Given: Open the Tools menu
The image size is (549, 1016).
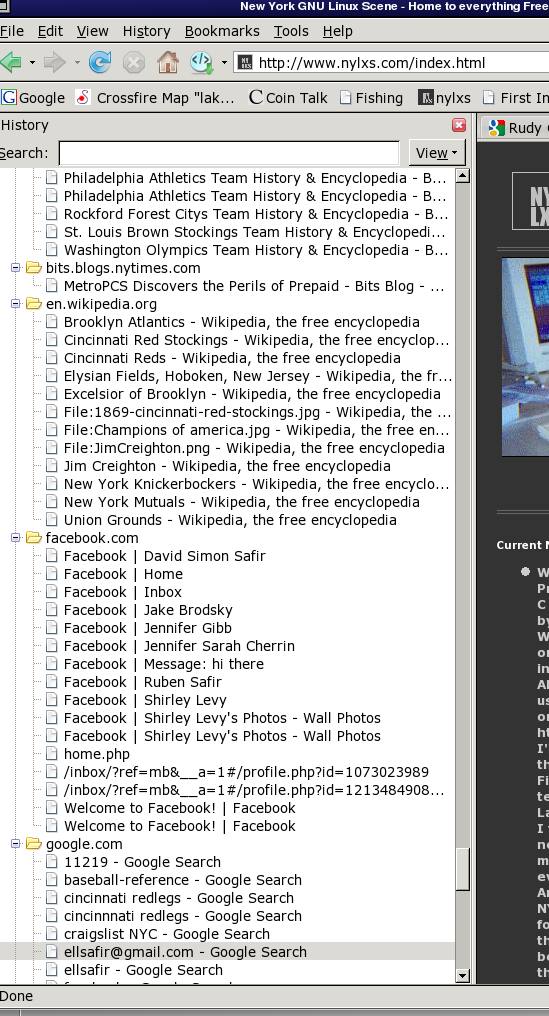Looking at the screenshot, I should click(x=291, y=31).
